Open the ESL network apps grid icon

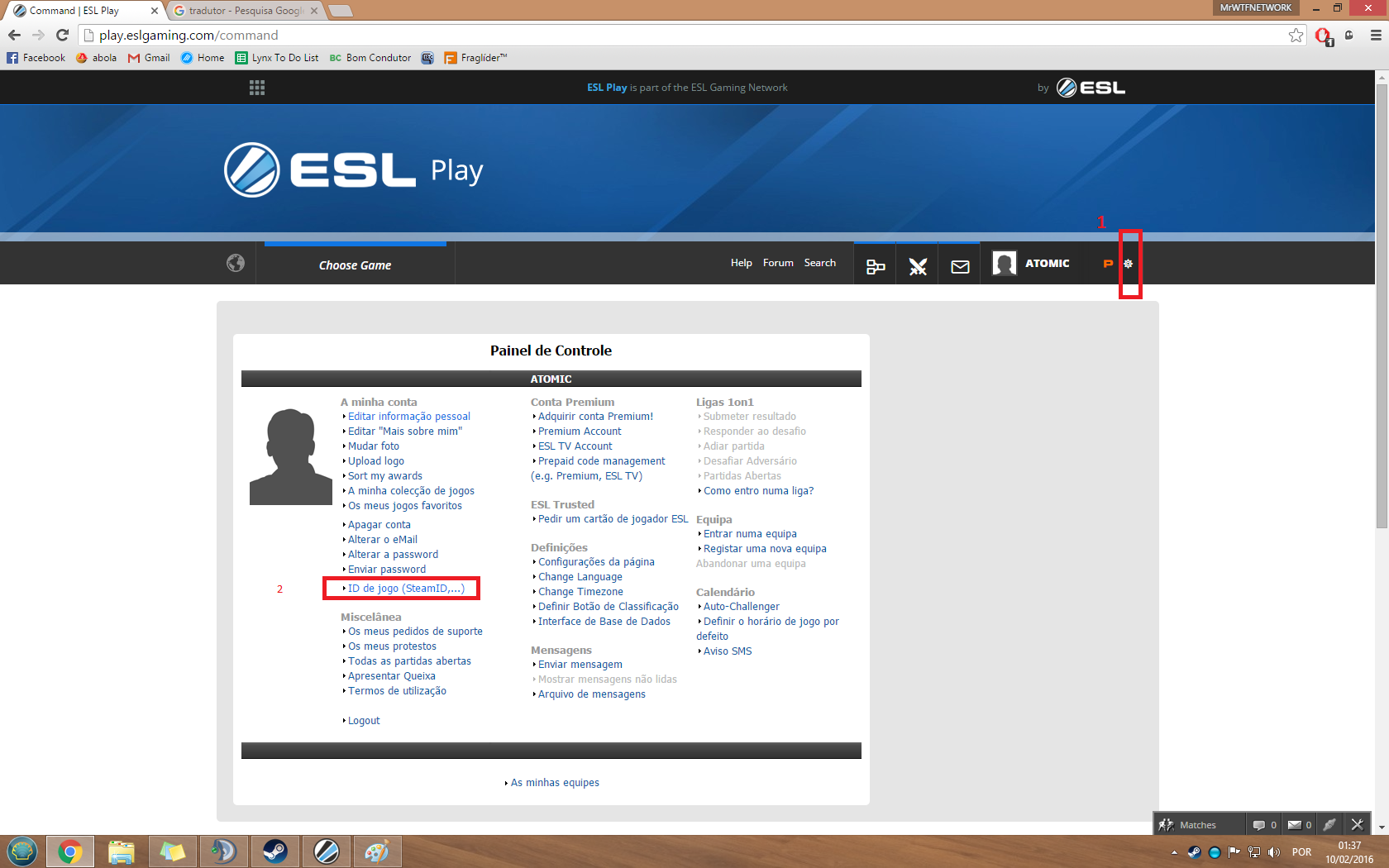pos(257,88)
